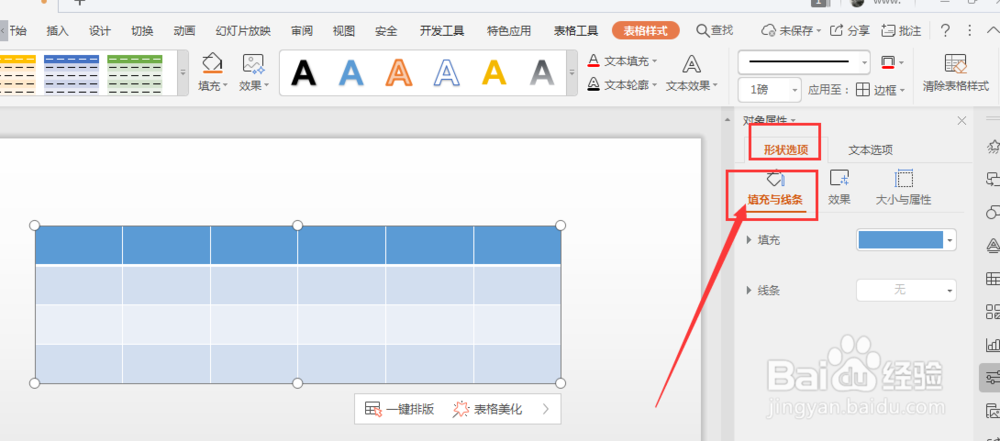The width and height of the screenshot is (1000, 441).
Task: Click the sidebar table icon
Action: [992, 279]
